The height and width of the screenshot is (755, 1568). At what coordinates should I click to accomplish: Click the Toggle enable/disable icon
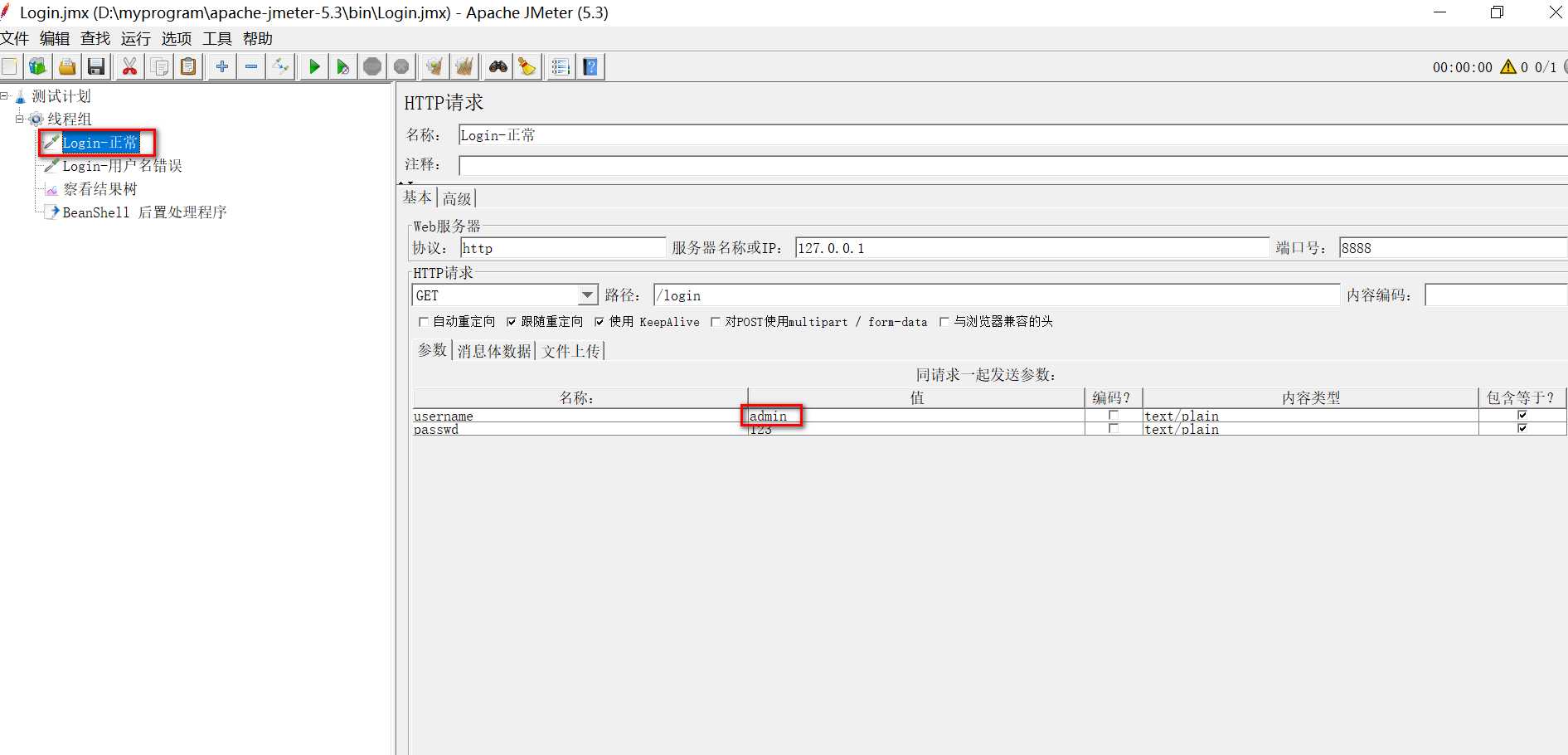coord(281,66)
